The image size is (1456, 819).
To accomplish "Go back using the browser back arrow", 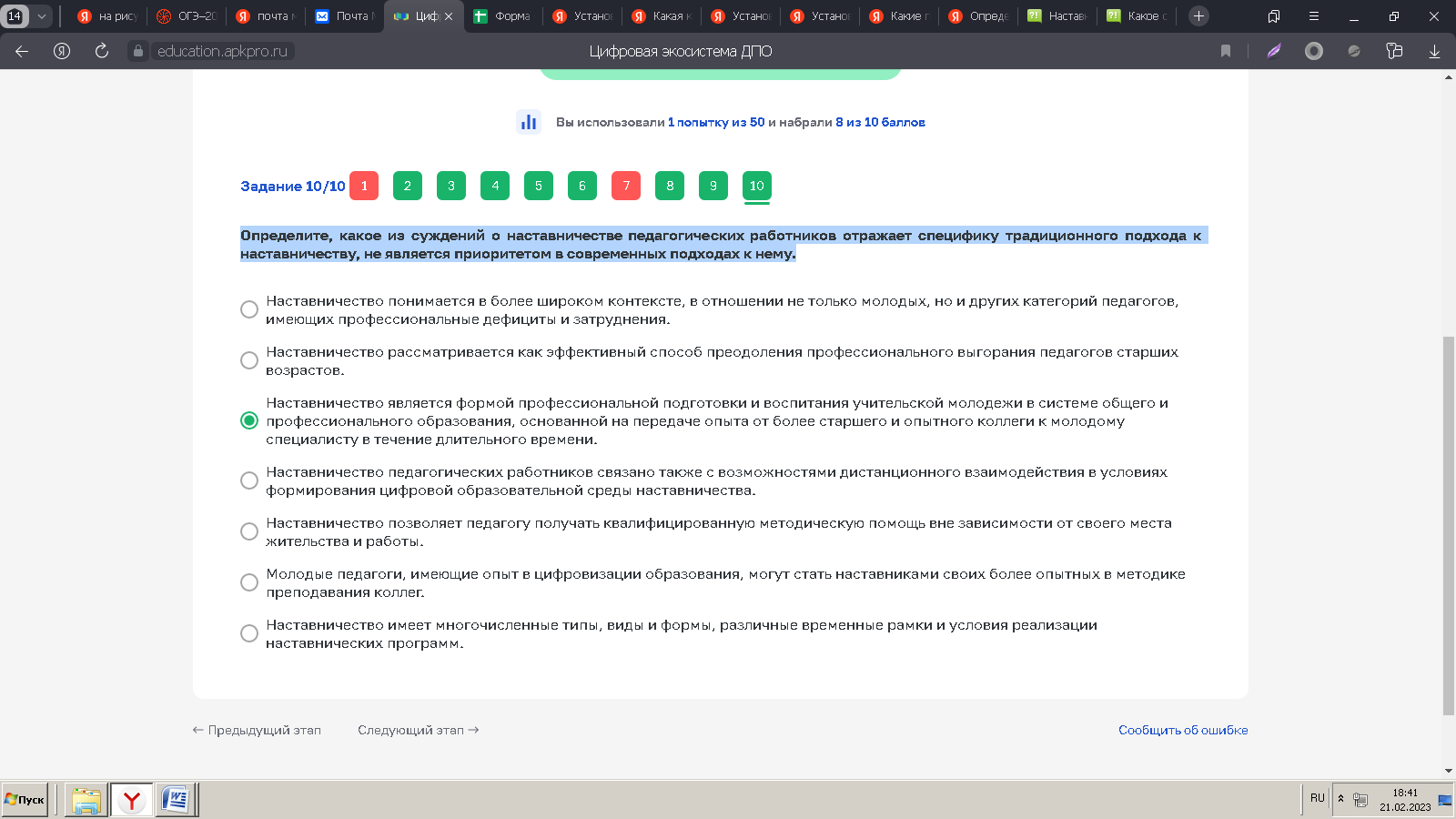I will pyautogui.click(x=22, y=51).
